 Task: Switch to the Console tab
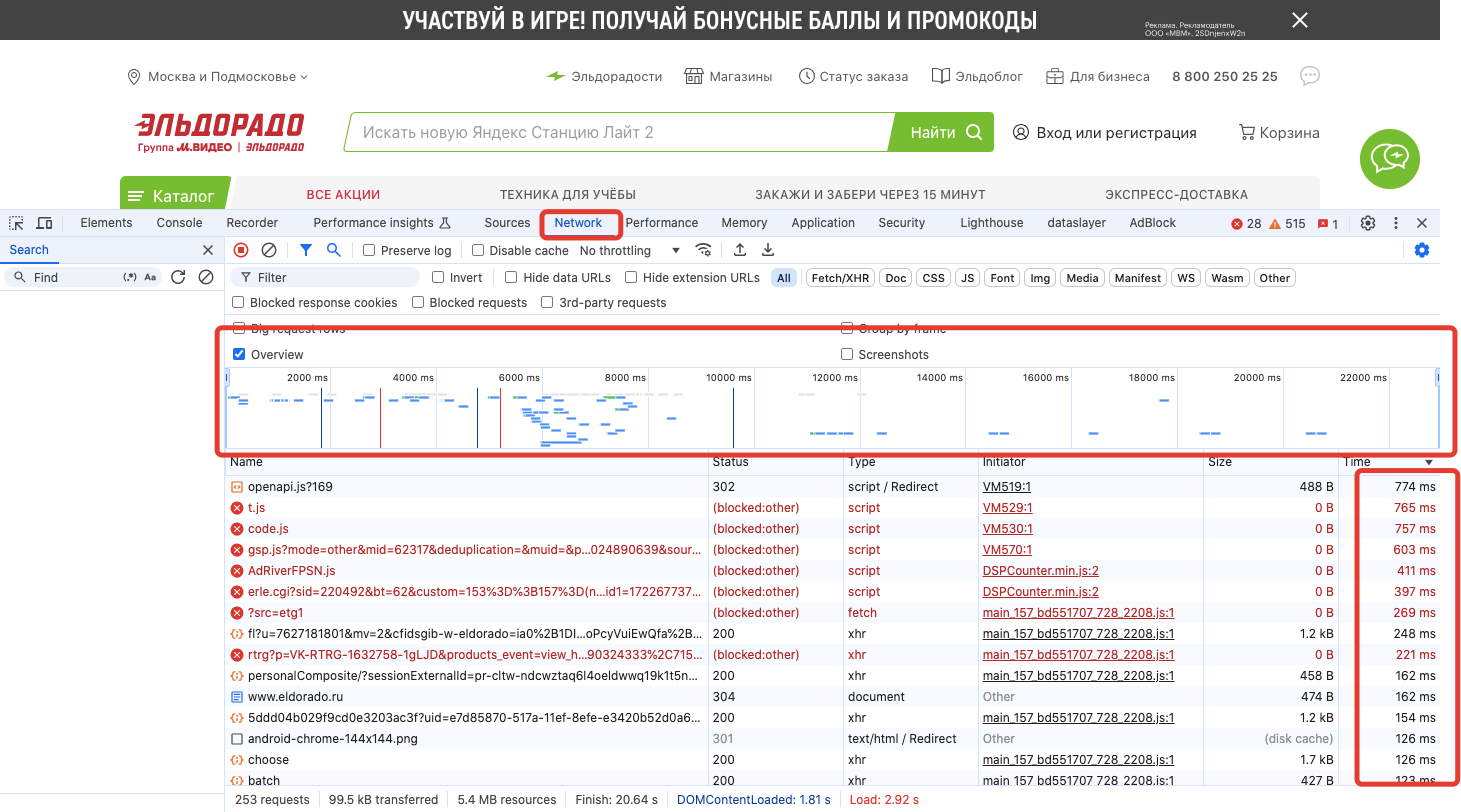tap(179, 223)
